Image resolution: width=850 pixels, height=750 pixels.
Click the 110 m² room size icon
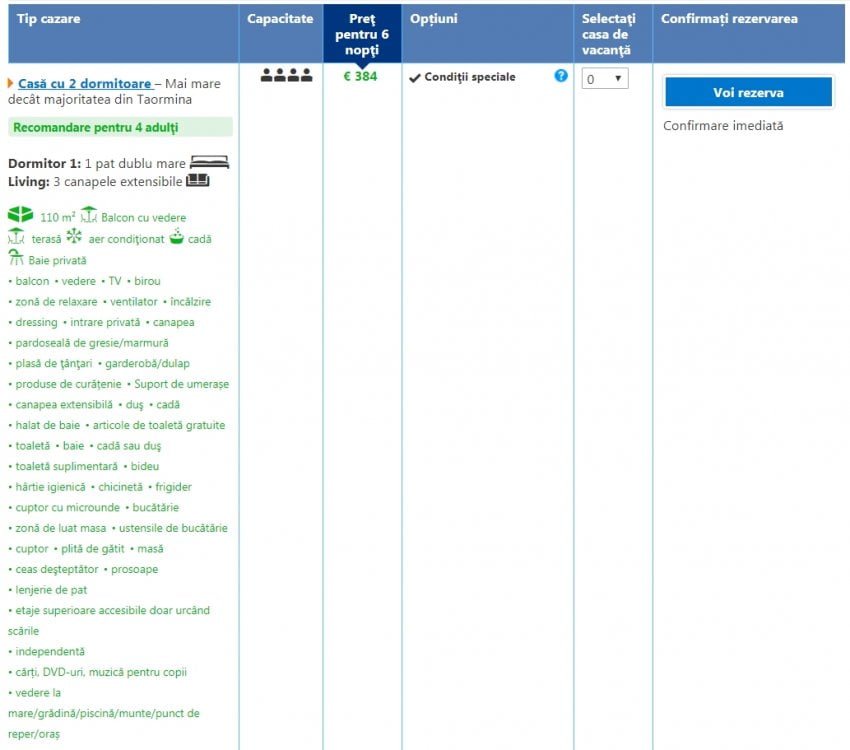20,215
